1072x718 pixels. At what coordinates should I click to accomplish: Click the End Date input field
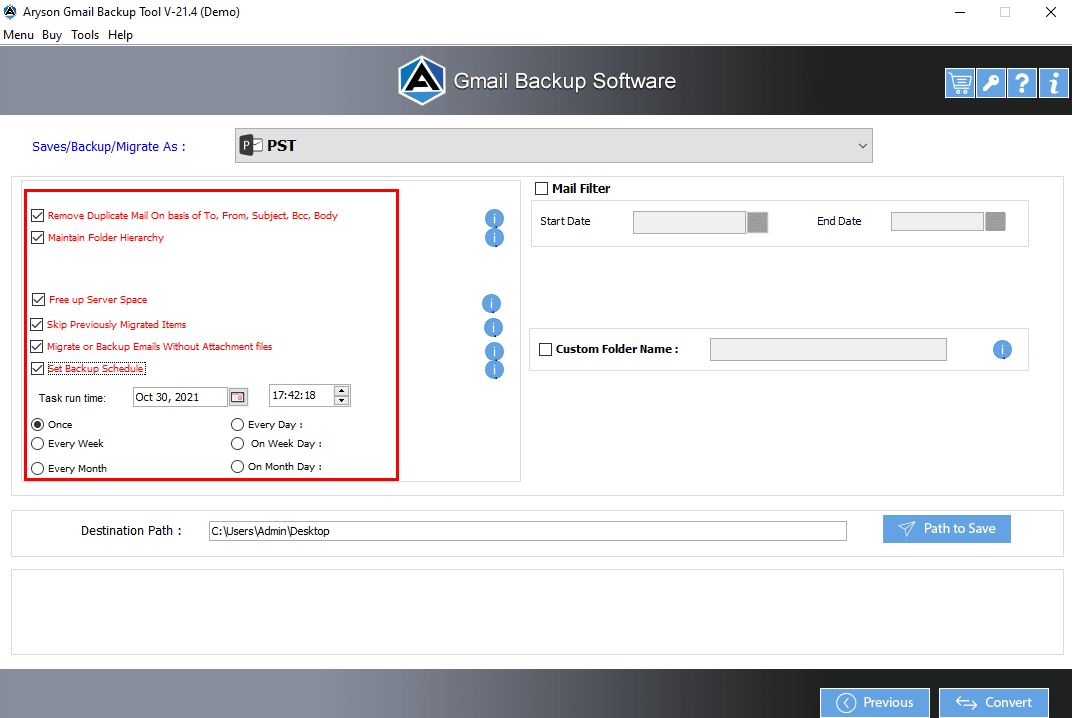(937, 222)
